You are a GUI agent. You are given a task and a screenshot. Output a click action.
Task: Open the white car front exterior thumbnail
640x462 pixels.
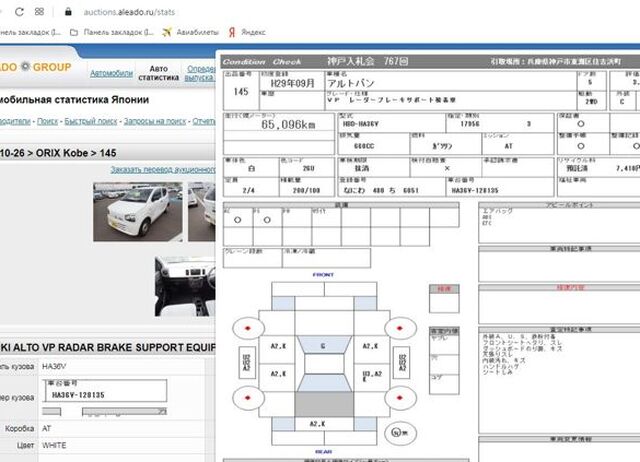coord(138,212)
